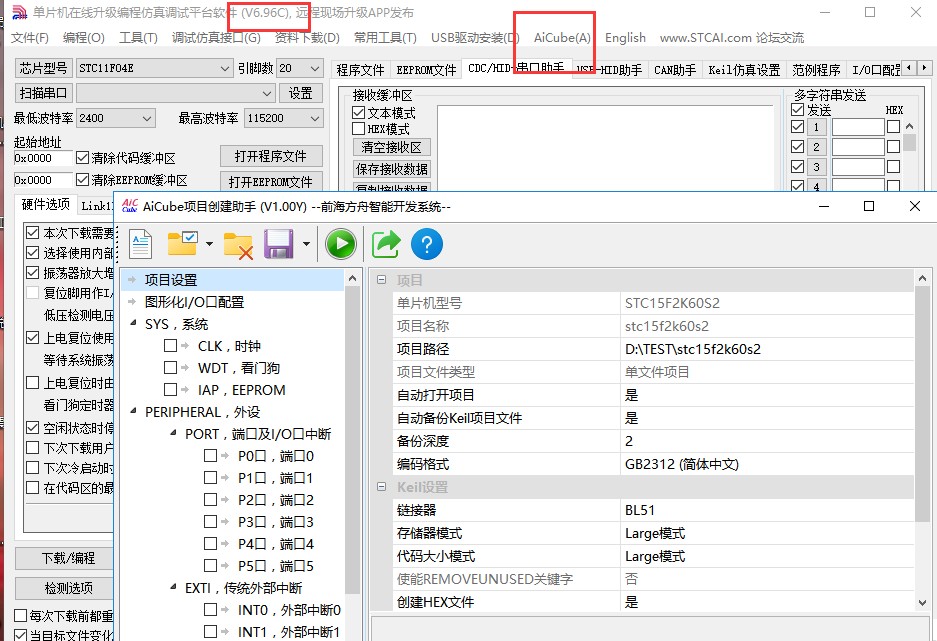Click the green export arrow icon
The height and width of the screenshot is (641, 937).
(x=386, y=244)
